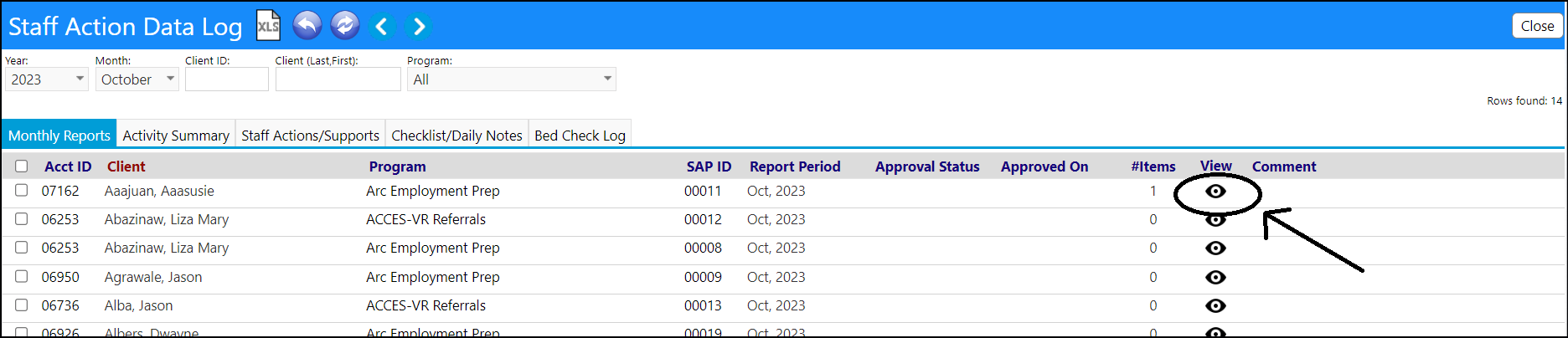This screenshot has height=338, width=1568.
Task: Click the Client (Last,First) input field
Action: (x=338, y=79)
